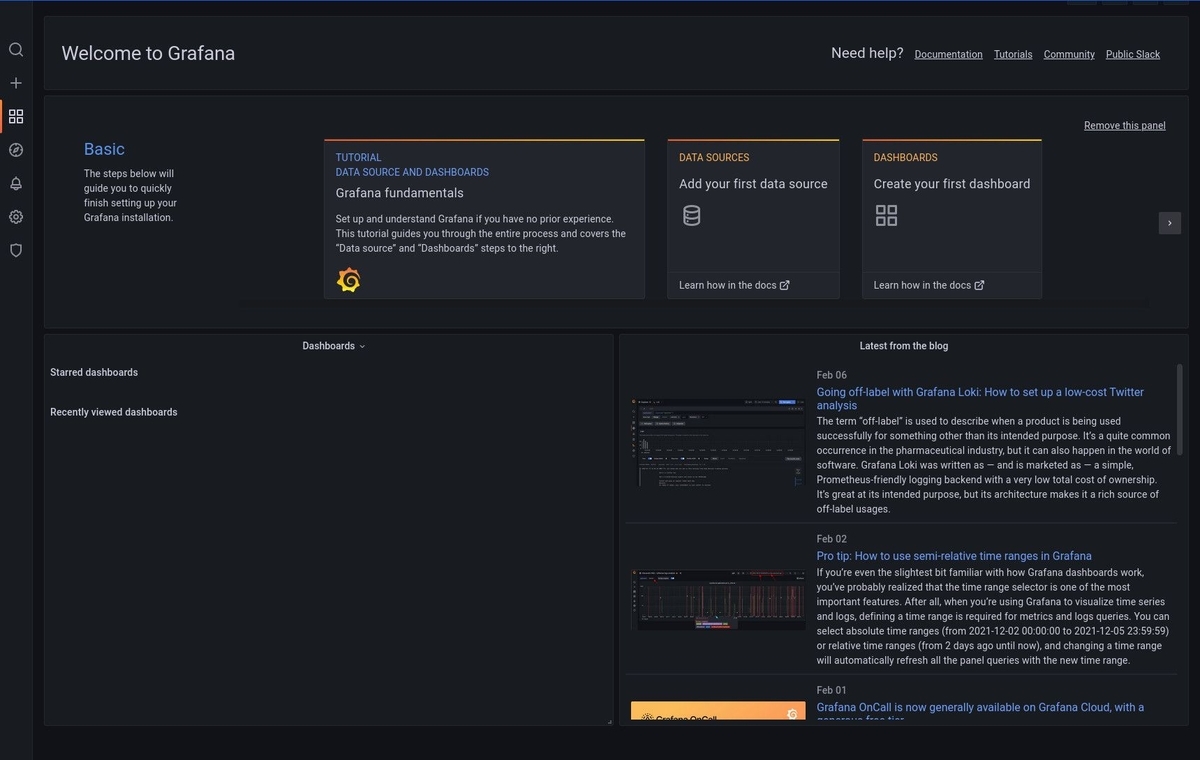Click the semi-relative time ranges blog thumbnail
Screen dimensions: 1200x760
click(x=717, y=598)
